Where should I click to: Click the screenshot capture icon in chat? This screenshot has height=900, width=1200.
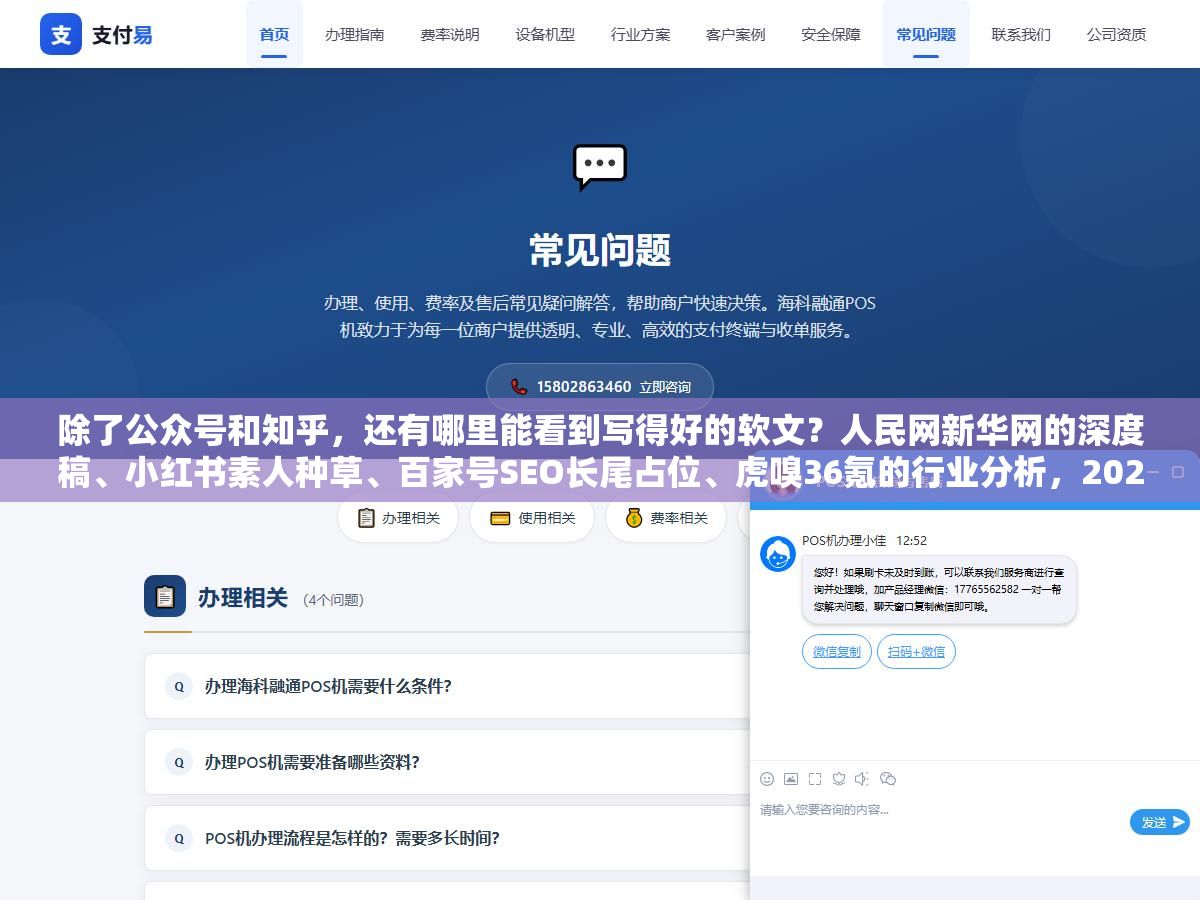(815, 779)
